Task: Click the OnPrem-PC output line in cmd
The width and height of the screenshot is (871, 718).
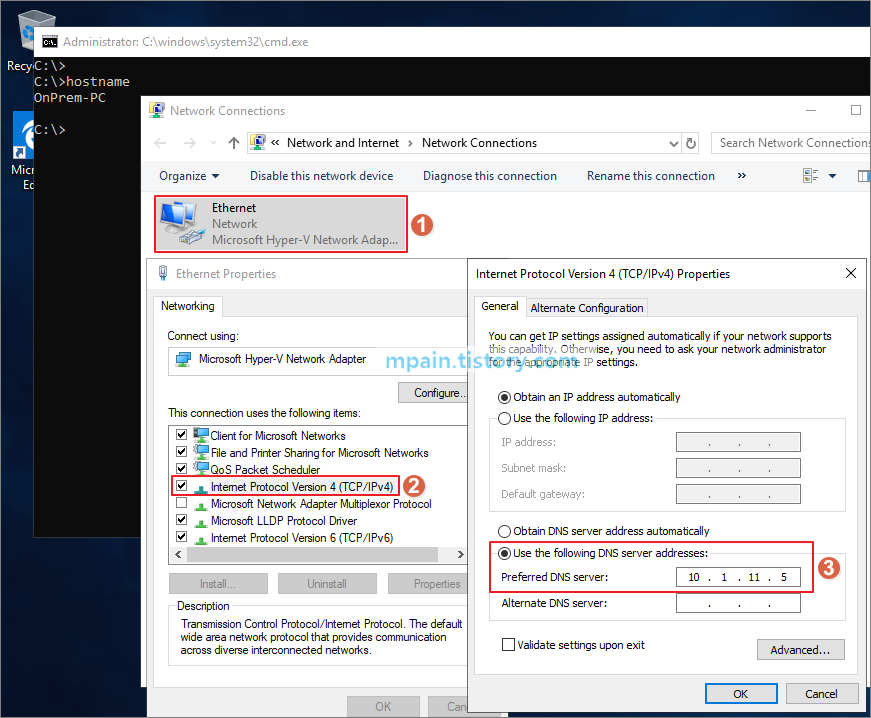Action: [x=70, y=98]
